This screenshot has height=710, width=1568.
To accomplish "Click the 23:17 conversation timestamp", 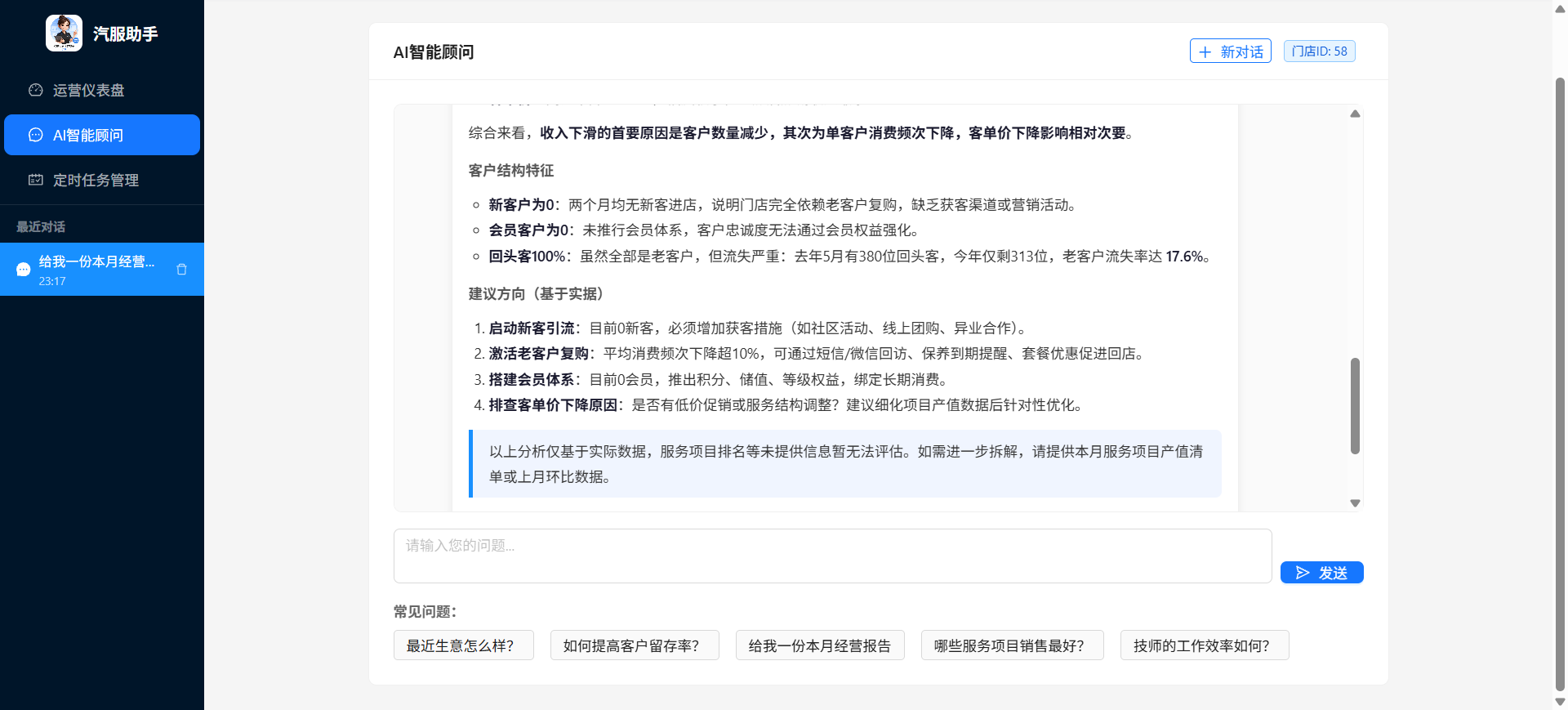I will coord(52,281).
